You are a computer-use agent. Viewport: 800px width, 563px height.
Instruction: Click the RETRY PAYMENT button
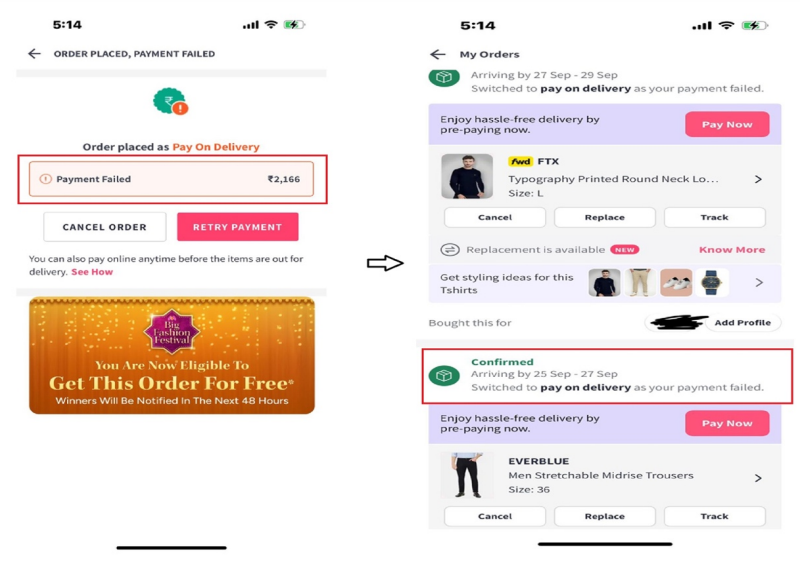pos(238,227)
